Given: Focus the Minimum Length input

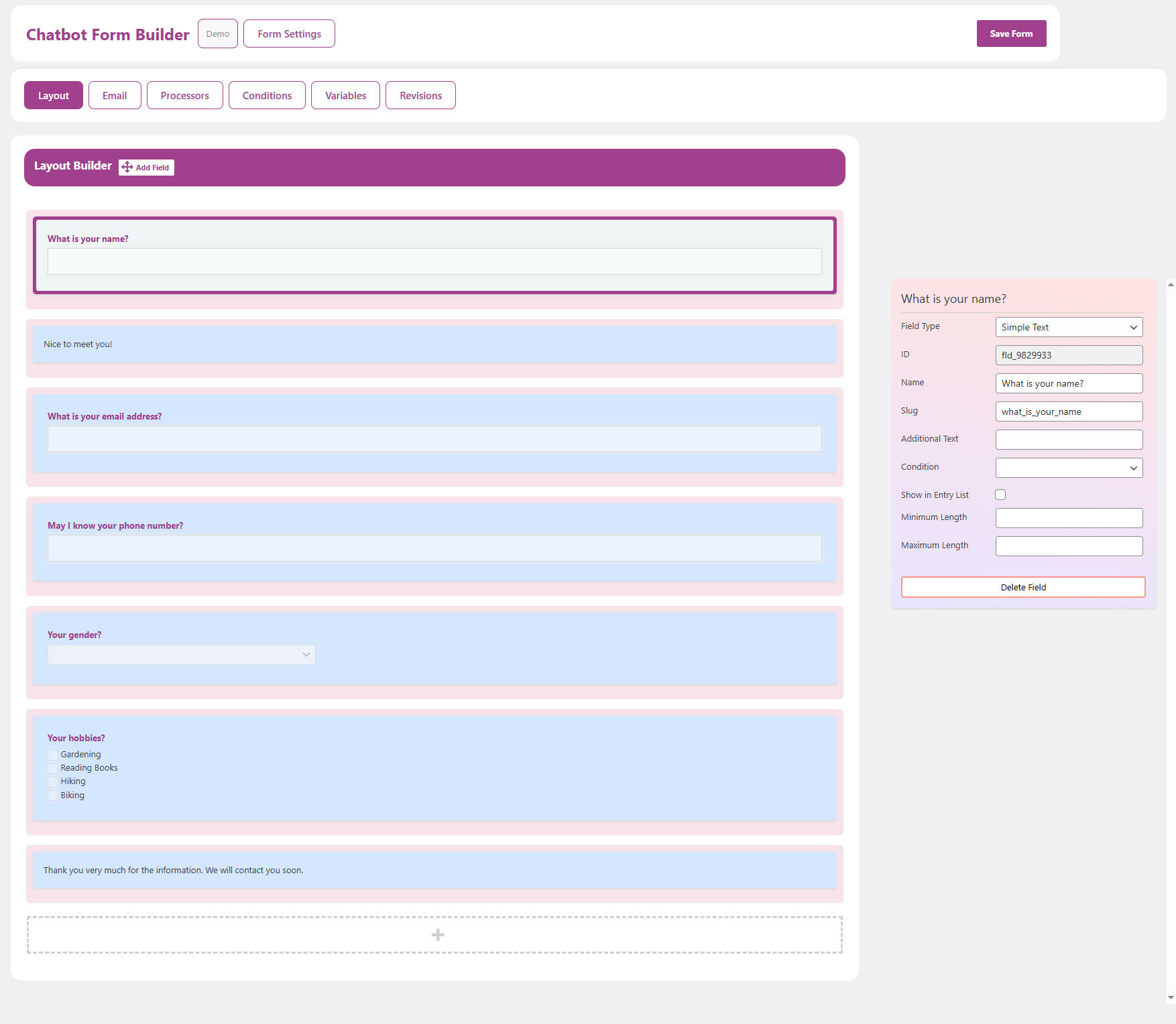Looking at the screenshot, I should point(1069,518).
